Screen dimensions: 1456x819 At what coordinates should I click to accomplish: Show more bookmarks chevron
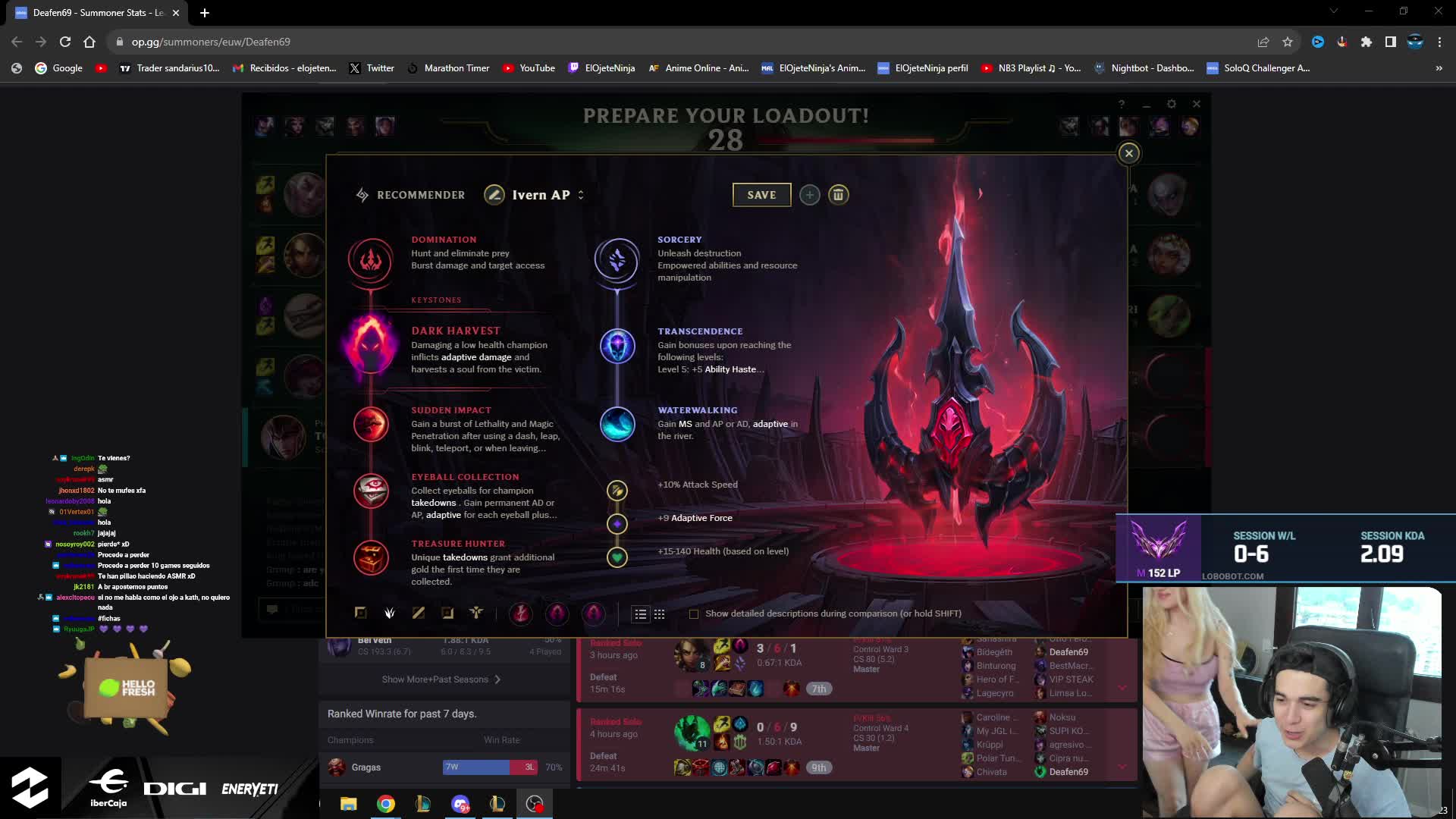pos(1439,68)
